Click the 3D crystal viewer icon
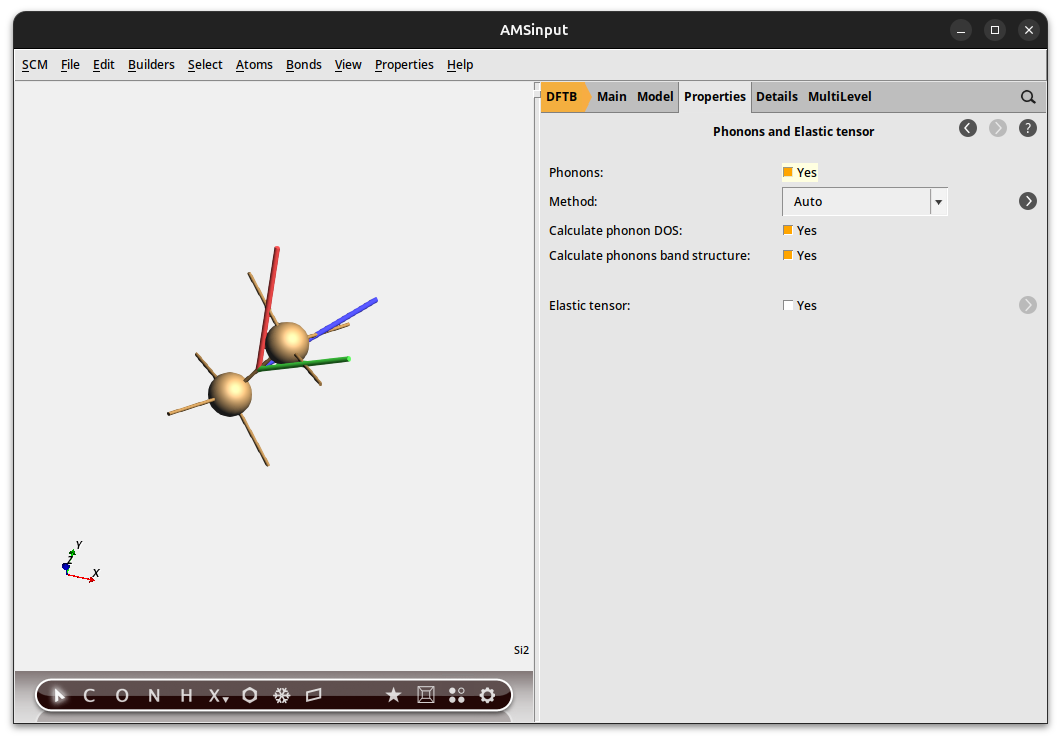Image resolution: width=1061 pixels, height=740 pixels. click(425, 695)
